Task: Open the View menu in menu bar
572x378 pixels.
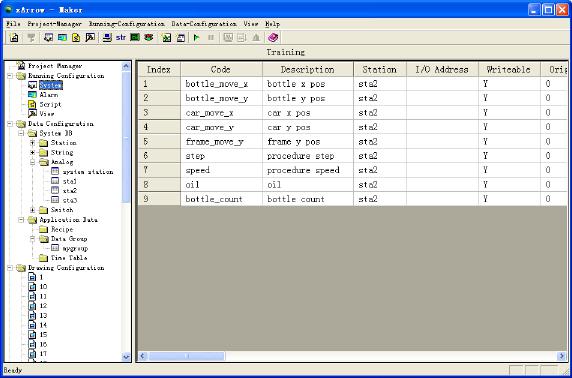Action: click(251, 24)
